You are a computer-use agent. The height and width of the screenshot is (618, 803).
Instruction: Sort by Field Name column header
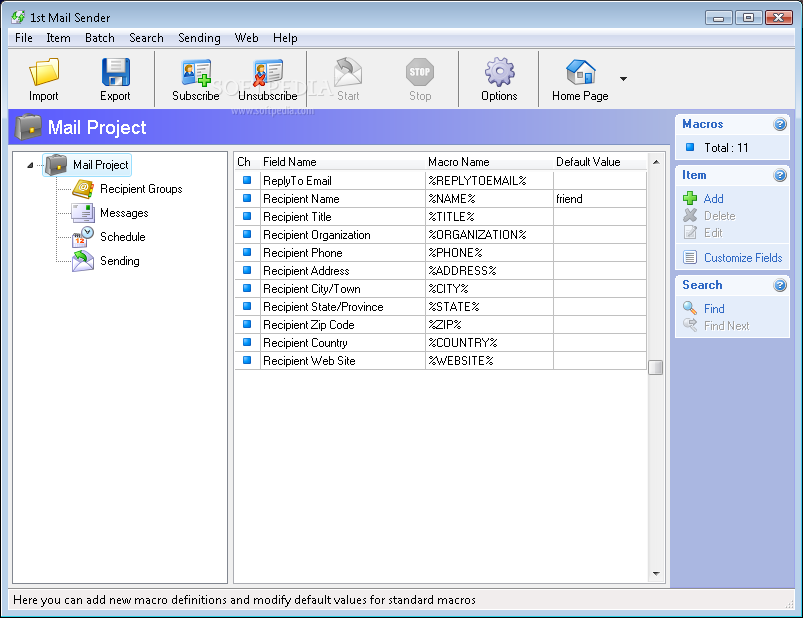click(x=343, y=162)
